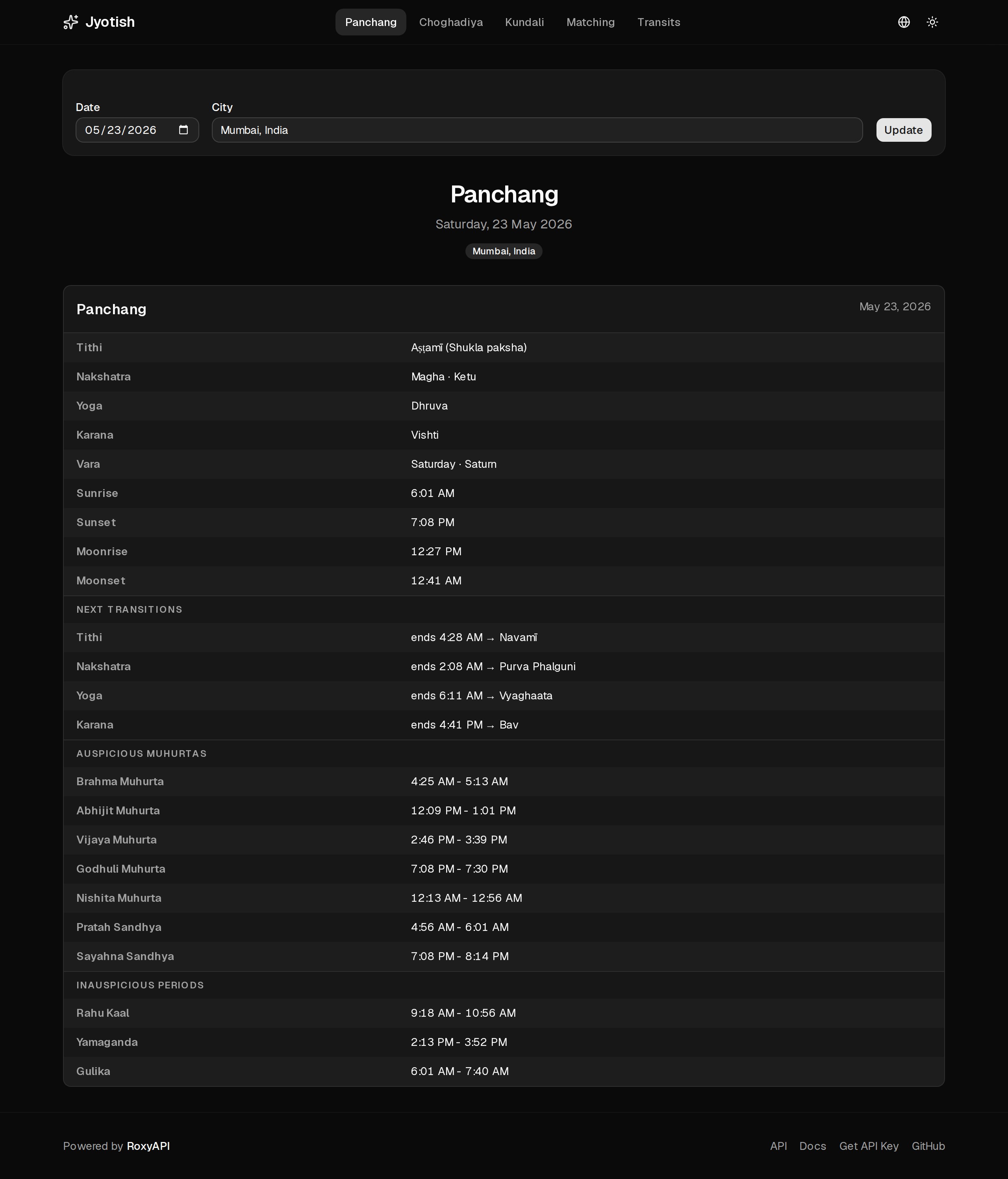Switch to the Panchang tab

(x=370, y=22)
